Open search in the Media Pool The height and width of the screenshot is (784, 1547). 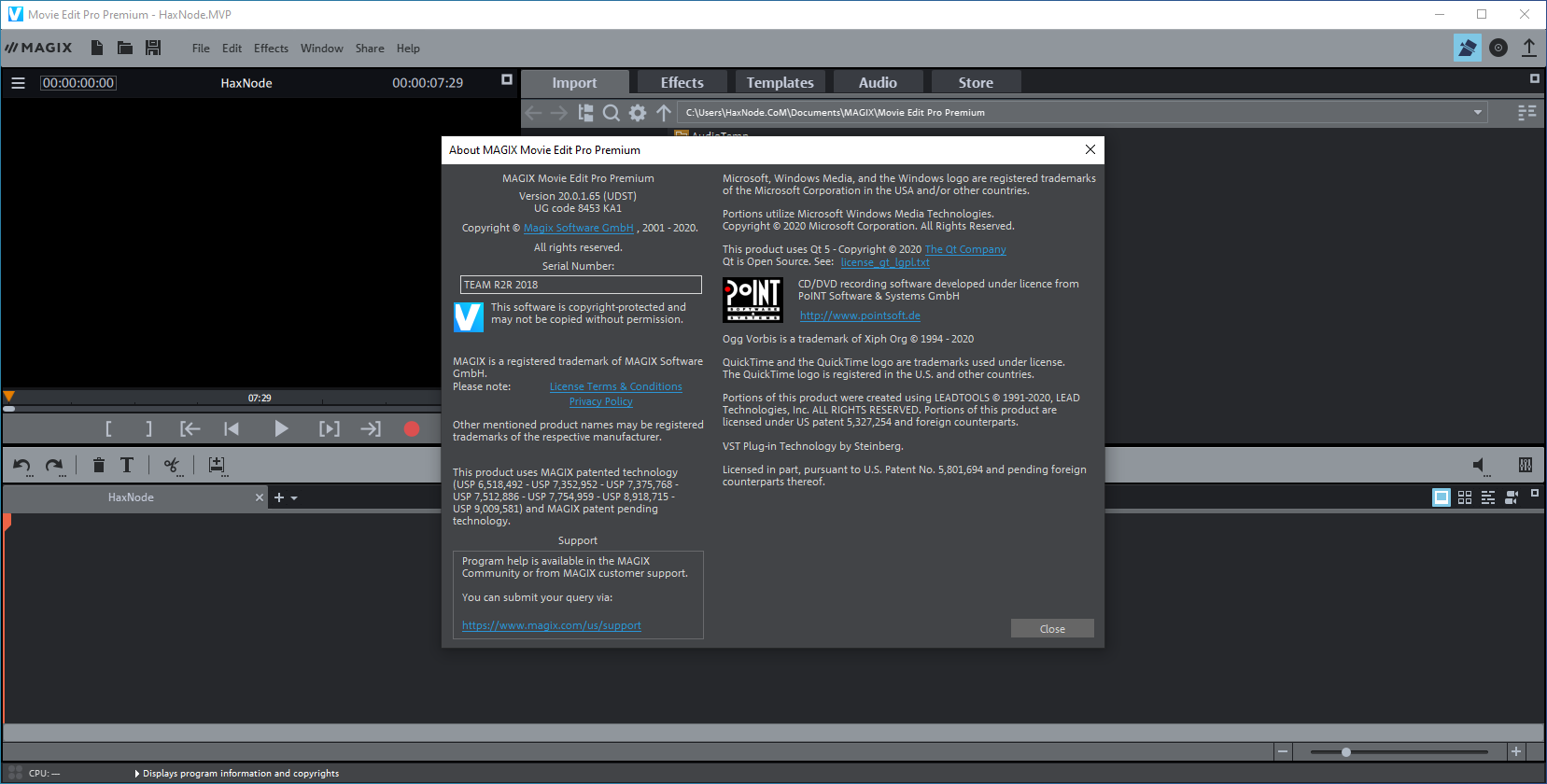pyautogui.click(x=612, y=113)
